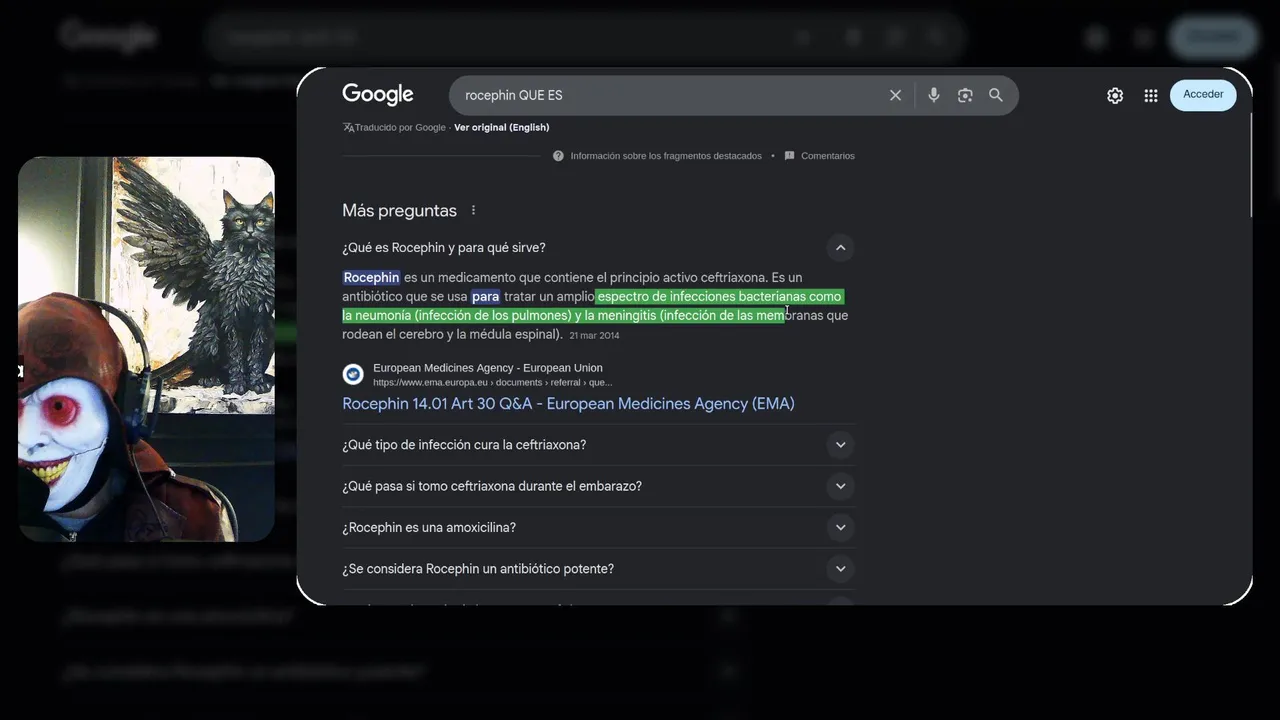Clear the search box with the X
Screen dimensions: 1280x720
(895, 95)
